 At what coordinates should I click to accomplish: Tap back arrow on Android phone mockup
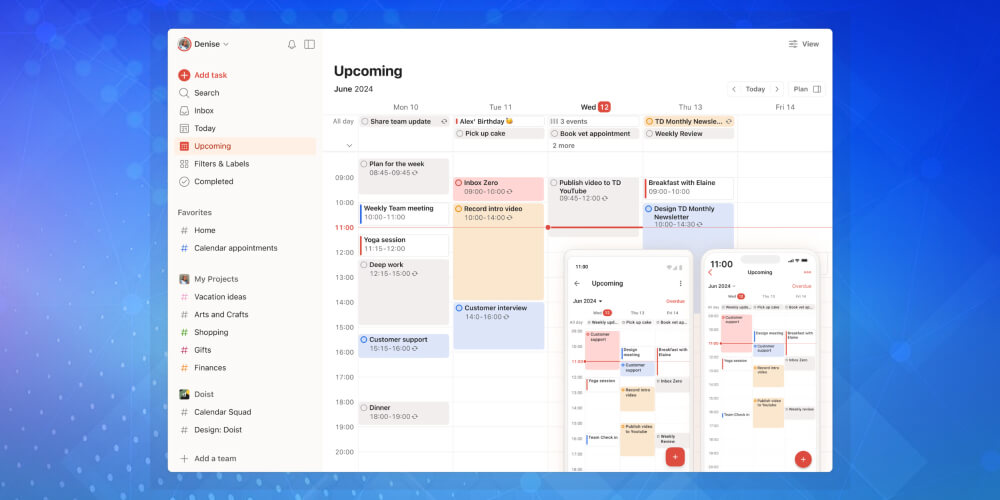(x=577, y=284)
